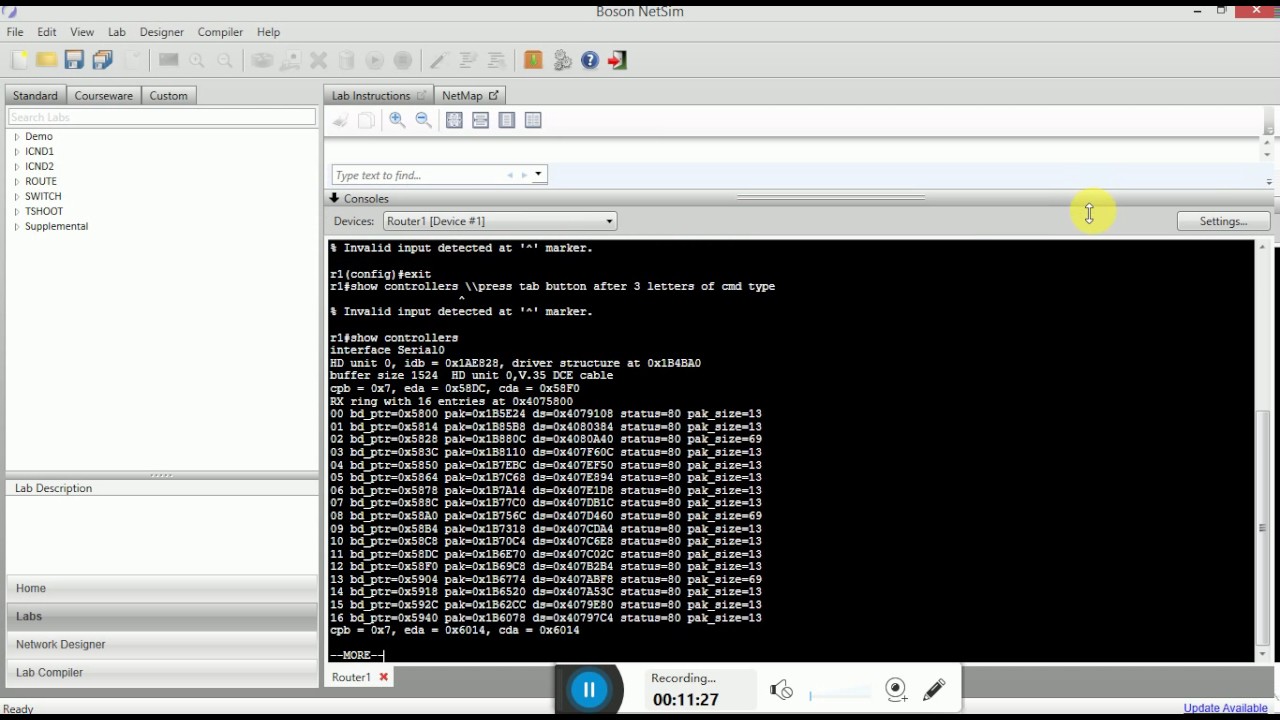This screenshot has width=1280, height=720.
Task: Click the play lab toolbar icon
Action: (x=374, y=60)
